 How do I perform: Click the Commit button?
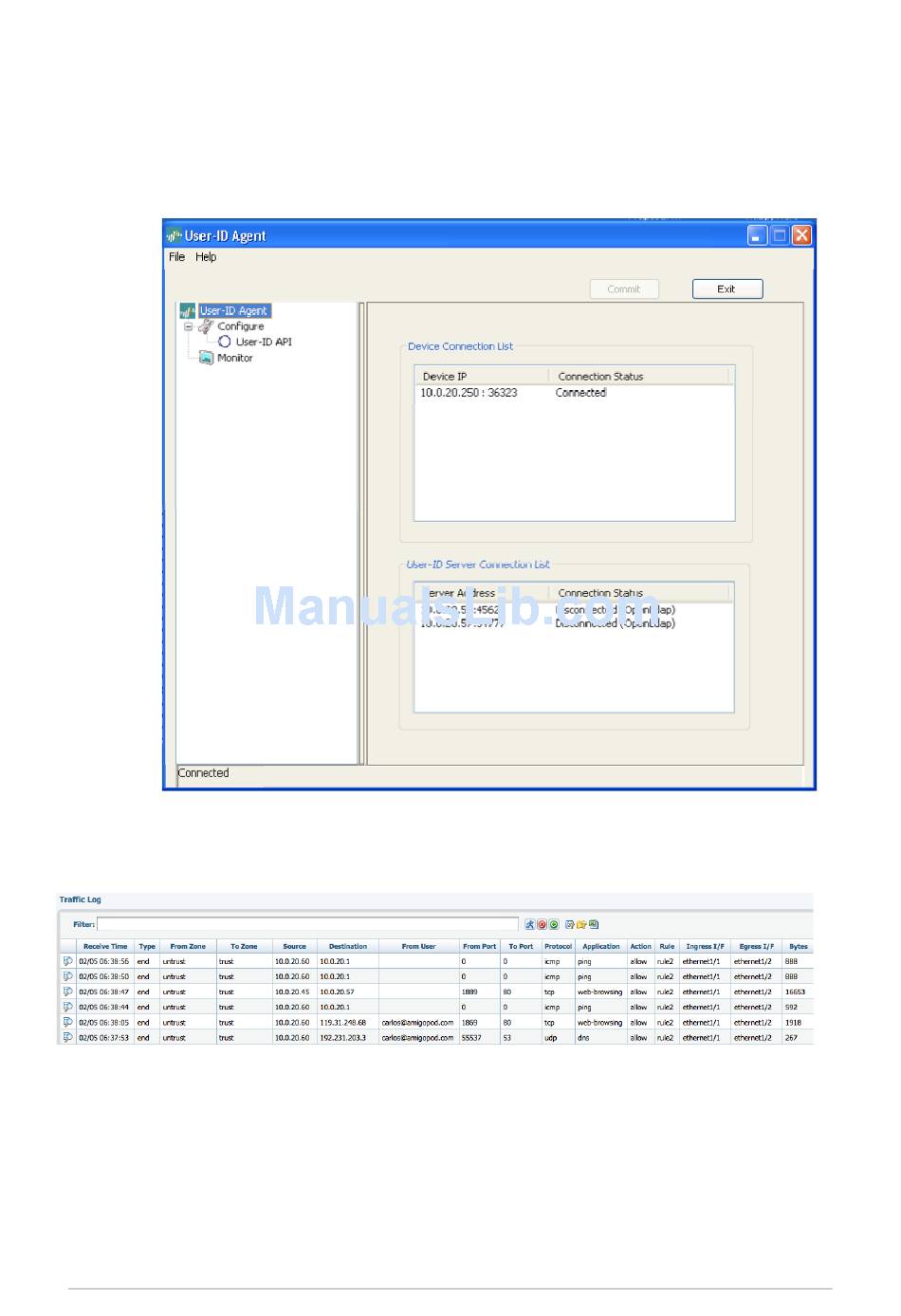(623, 289)
